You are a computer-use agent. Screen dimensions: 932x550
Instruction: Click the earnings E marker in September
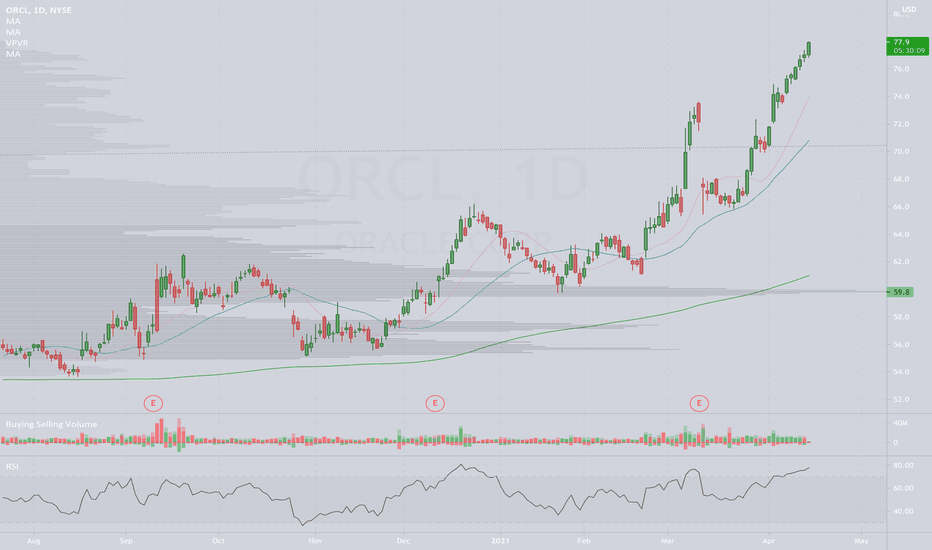coord(153,403)
